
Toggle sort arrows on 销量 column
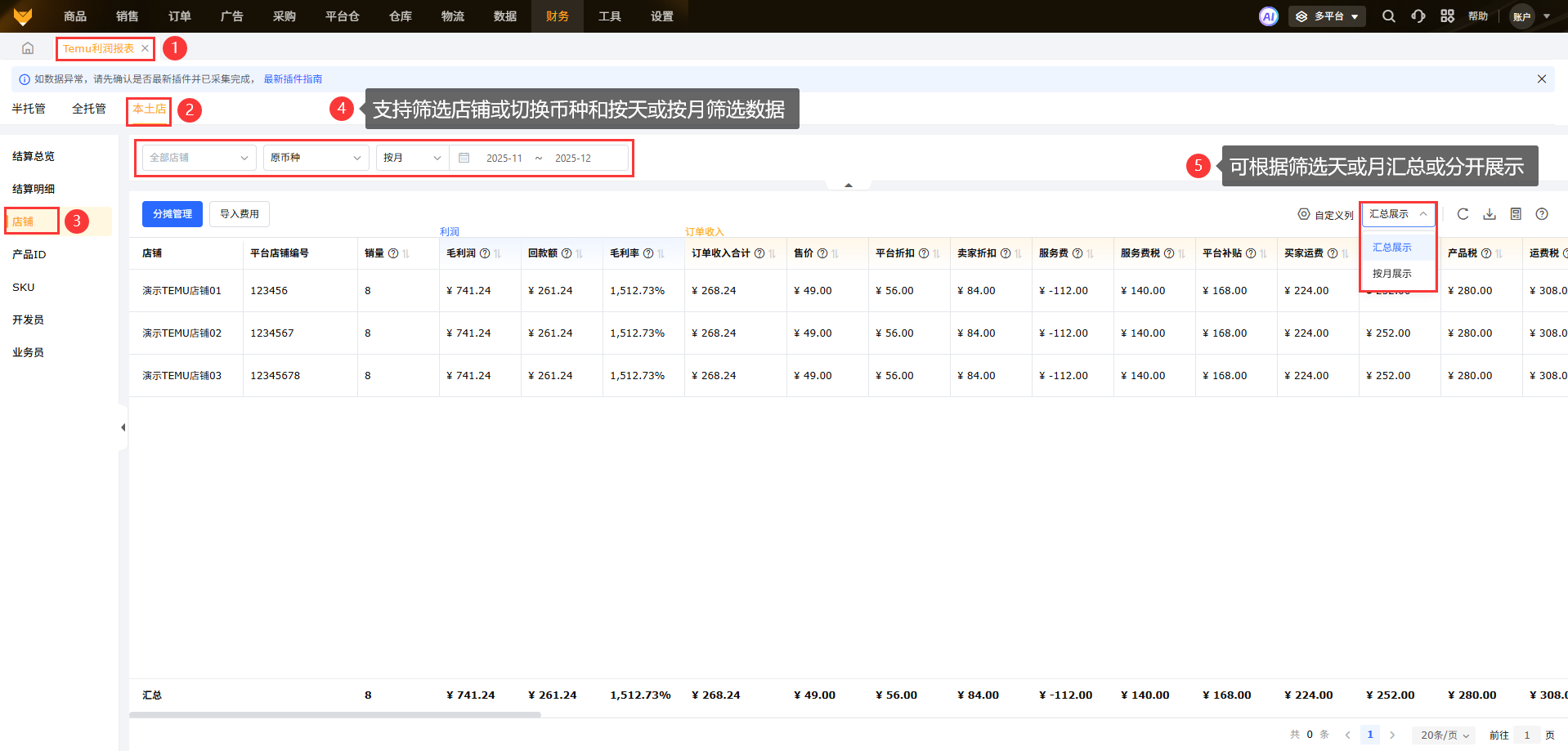406,253
